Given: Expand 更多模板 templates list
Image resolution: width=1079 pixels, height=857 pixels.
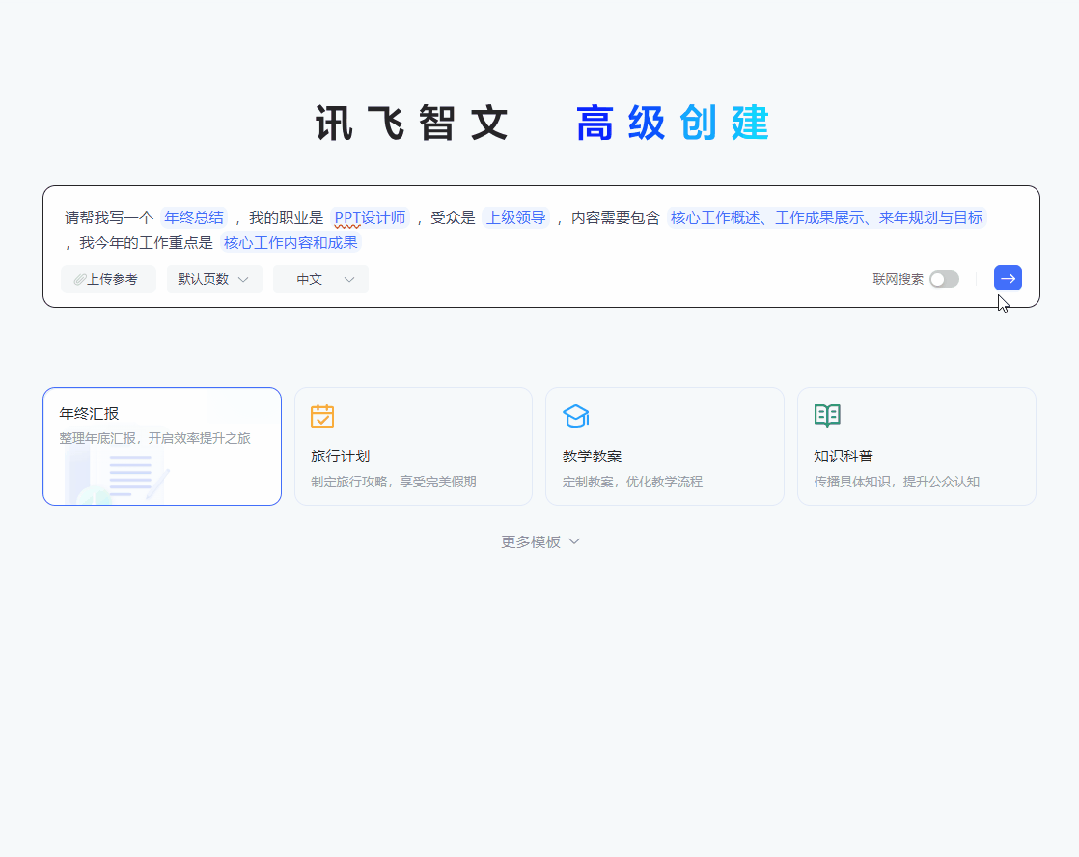Looking at the screenshot, I should click(540, 542).
